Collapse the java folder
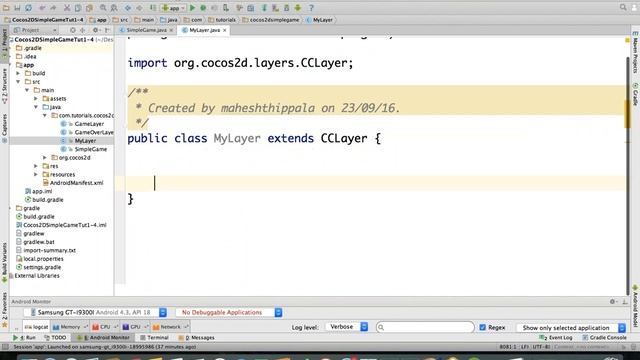The width and height of the screenshot is (640, 360). click(36, 107)
